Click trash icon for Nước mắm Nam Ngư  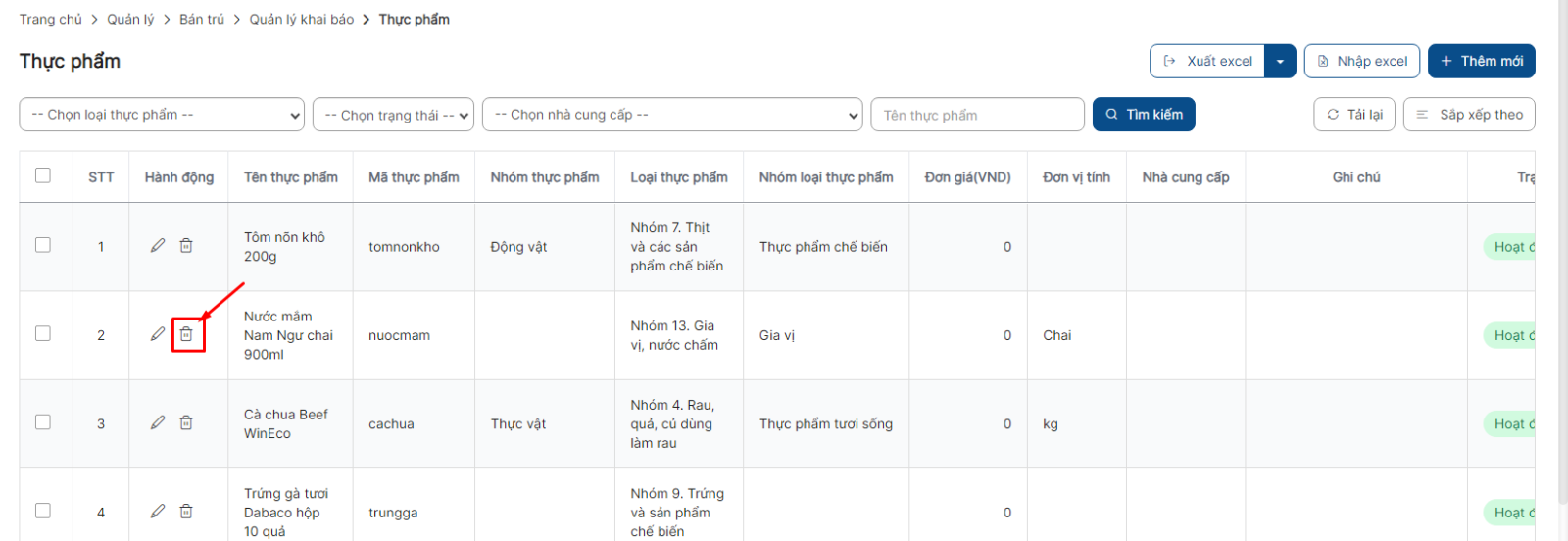[186, 334]
